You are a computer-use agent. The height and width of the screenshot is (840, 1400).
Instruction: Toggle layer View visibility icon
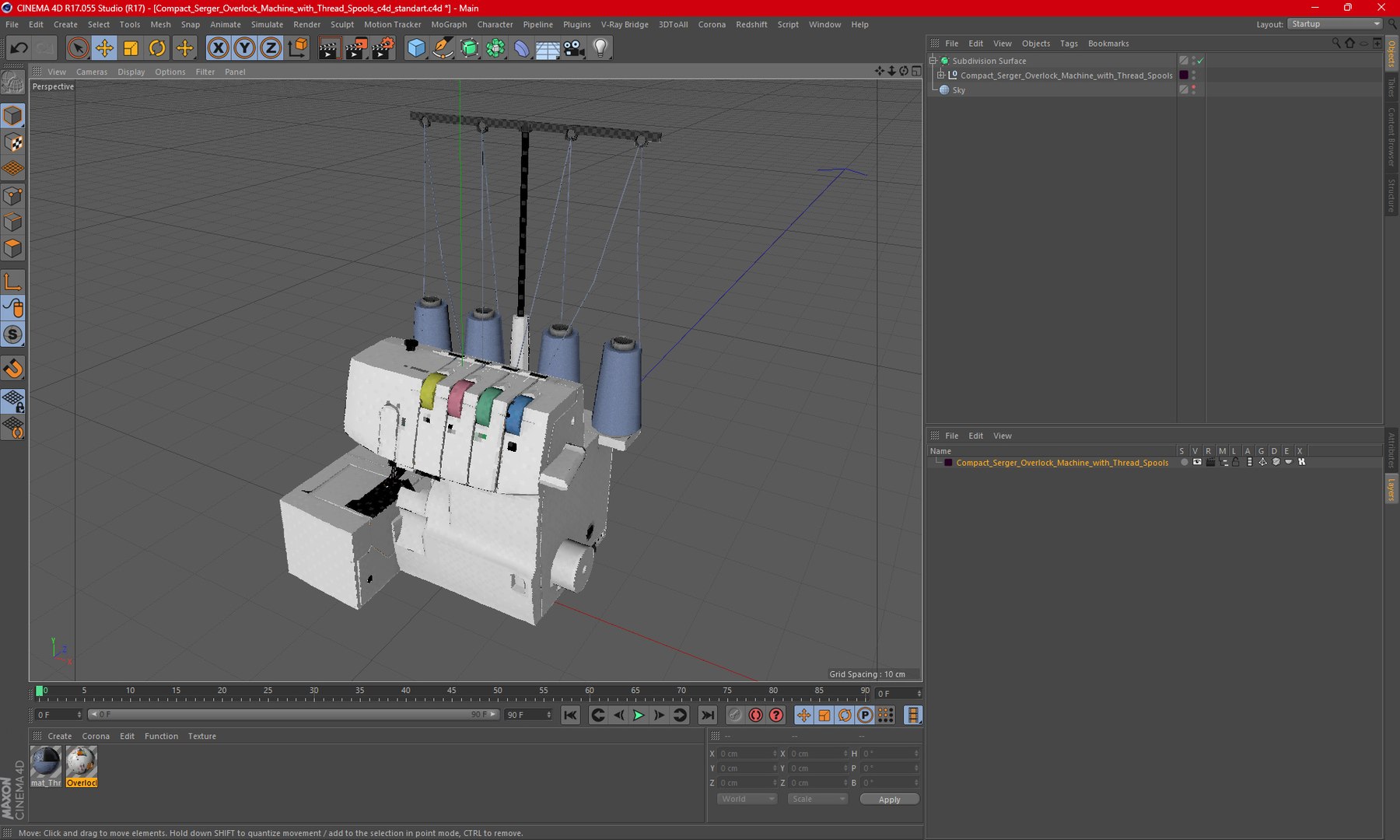(1197, 462)
